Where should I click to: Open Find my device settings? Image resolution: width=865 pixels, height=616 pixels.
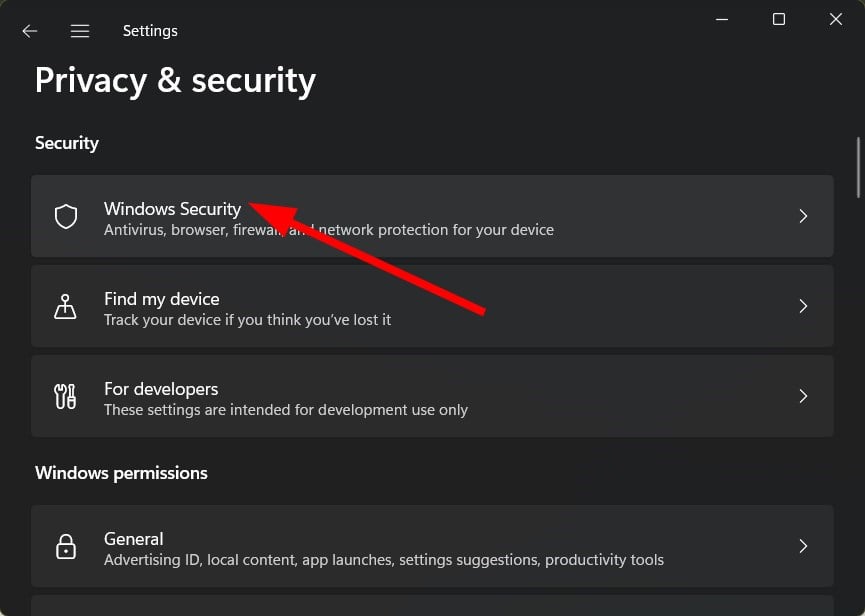pos(432,306)
